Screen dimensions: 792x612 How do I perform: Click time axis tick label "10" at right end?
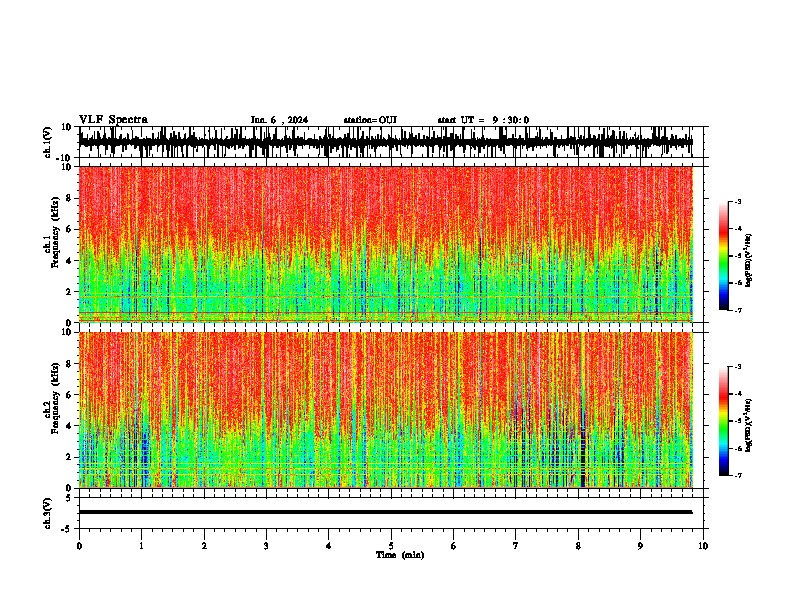coord(703,546)
